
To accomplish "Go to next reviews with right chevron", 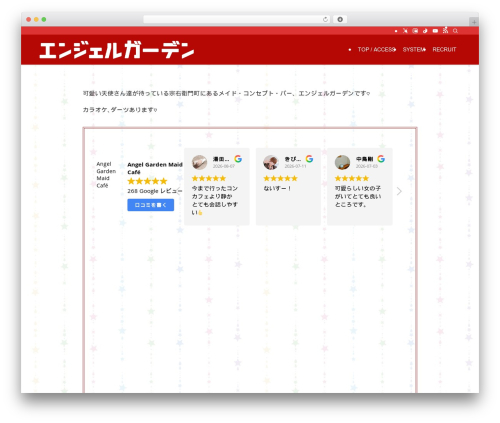I will coord(399,191).
